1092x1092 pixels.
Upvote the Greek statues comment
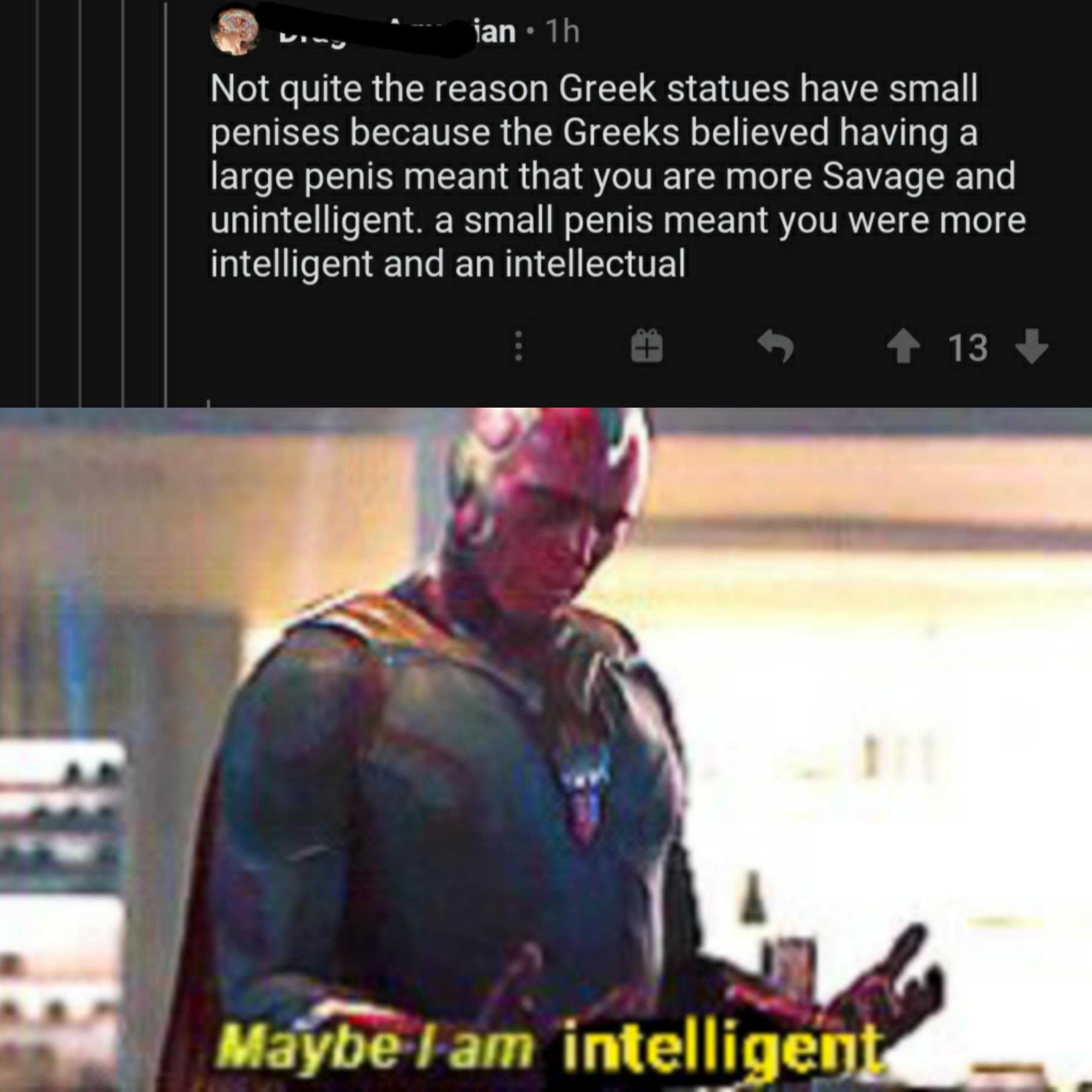pos(903,347)
